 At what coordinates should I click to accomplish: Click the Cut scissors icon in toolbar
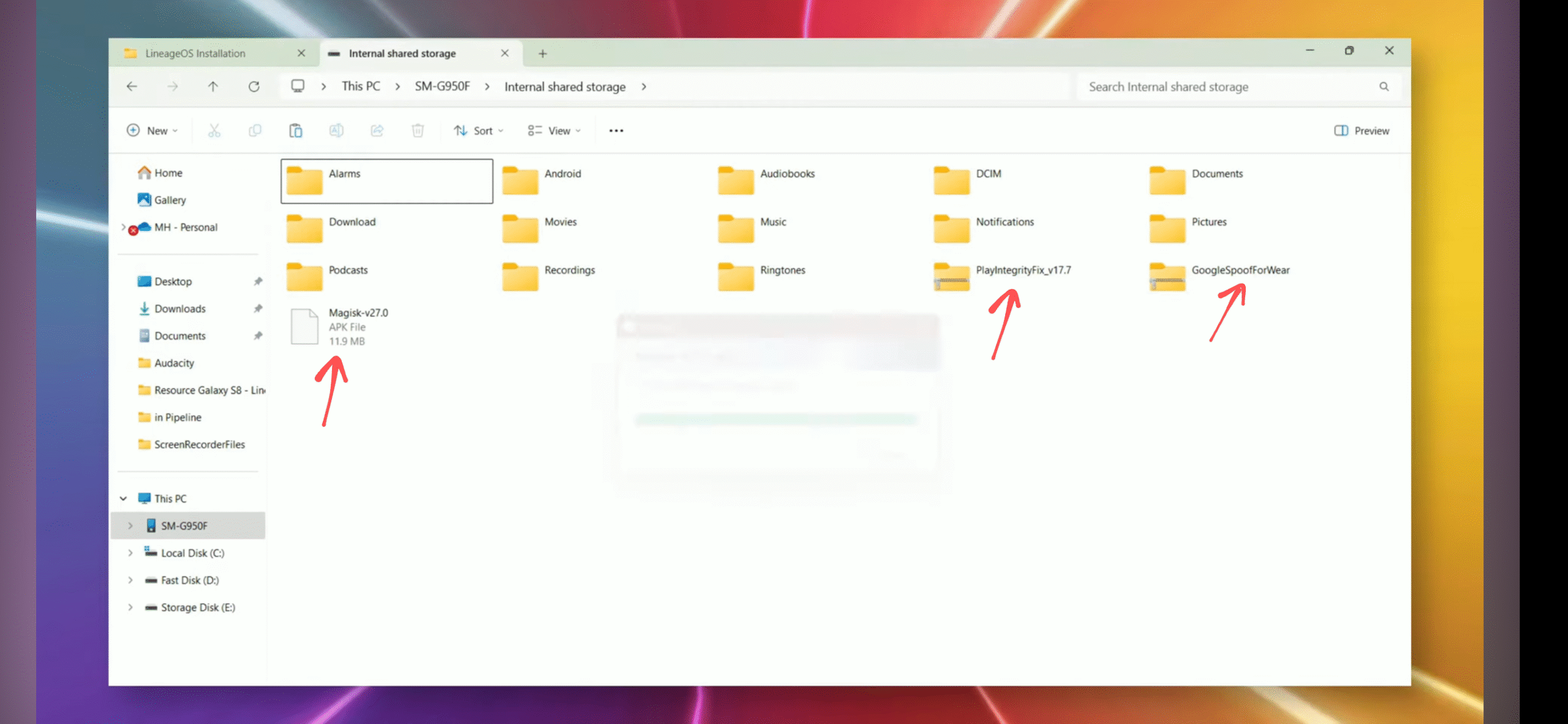pyautogui.click(x=214, y=130)
